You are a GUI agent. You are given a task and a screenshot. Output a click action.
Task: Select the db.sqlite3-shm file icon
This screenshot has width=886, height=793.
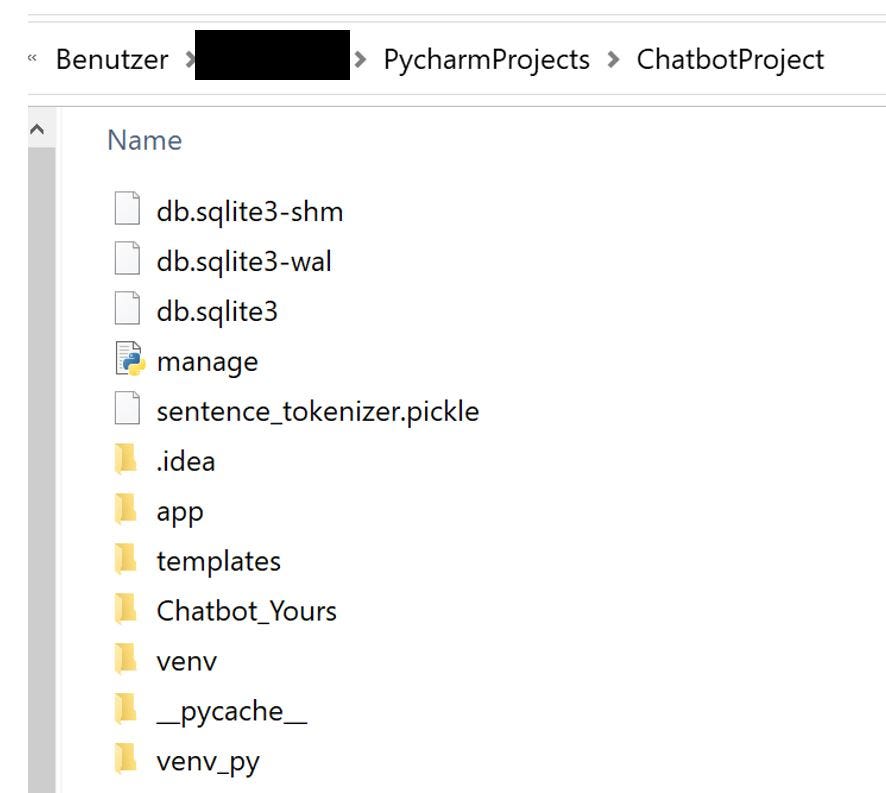click(126, 211)
